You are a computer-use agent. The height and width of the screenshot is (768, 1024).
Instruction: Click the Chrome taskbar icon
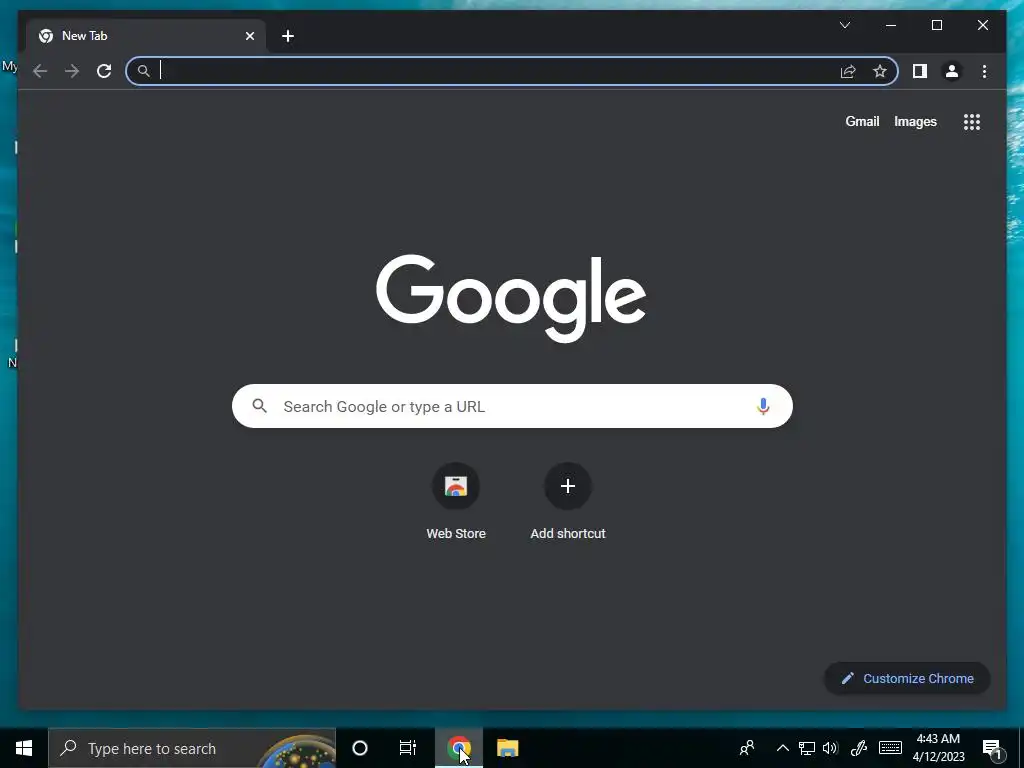(458, 748)
